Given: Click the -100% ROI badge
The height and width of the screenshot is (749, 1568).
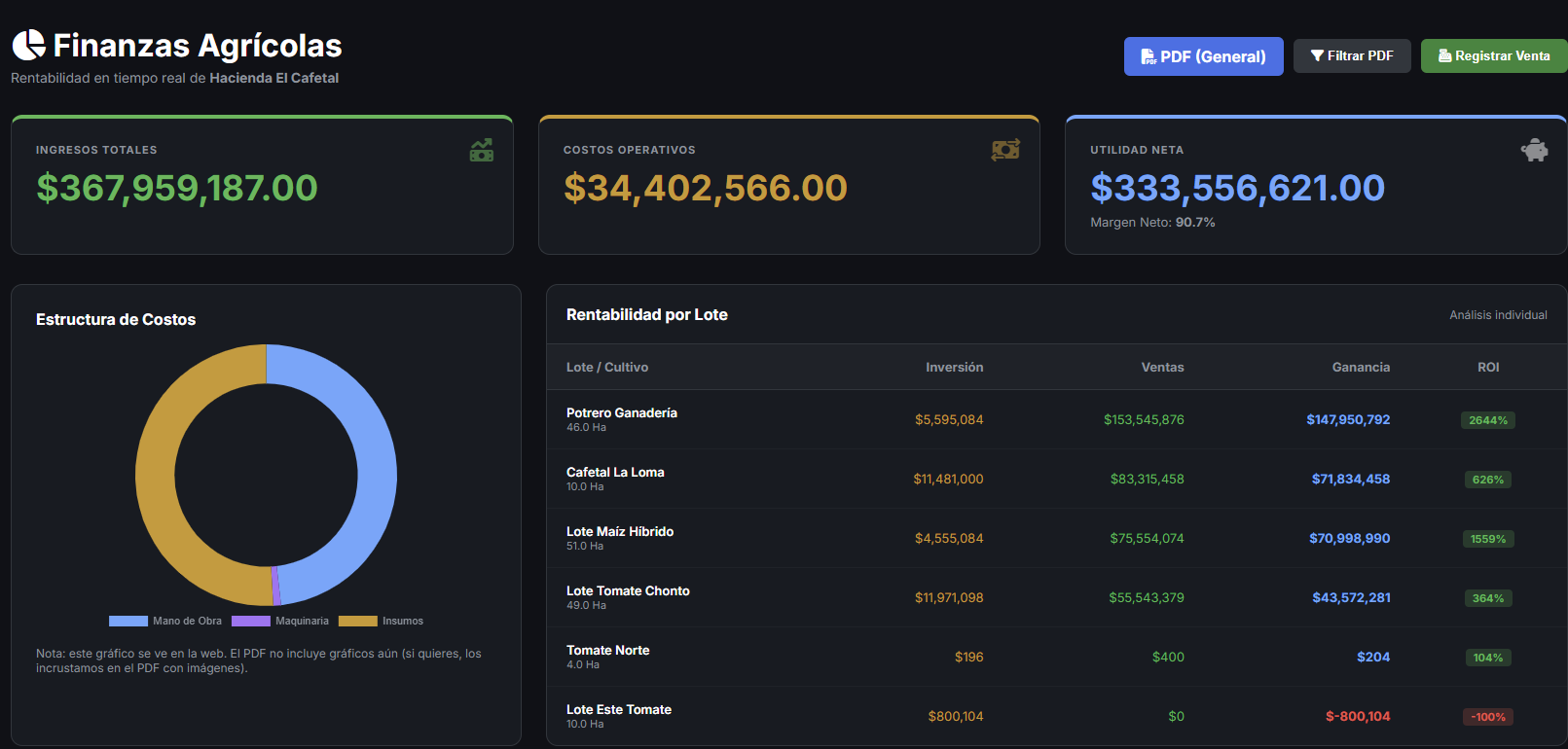Looking at the screenshot, I should (x=1487, y=717).
